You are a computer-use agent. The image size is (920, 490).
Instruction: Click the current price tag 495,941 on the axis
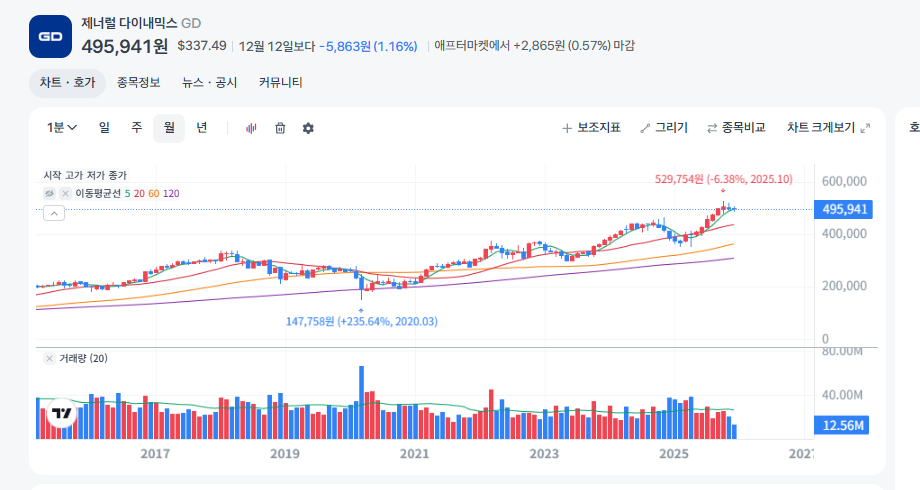tap(843, 209)
